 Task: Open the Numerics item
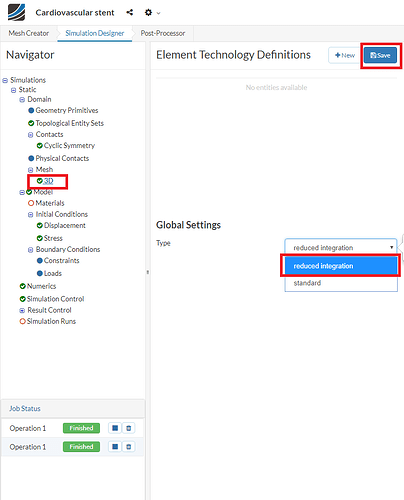click(41, 286)
